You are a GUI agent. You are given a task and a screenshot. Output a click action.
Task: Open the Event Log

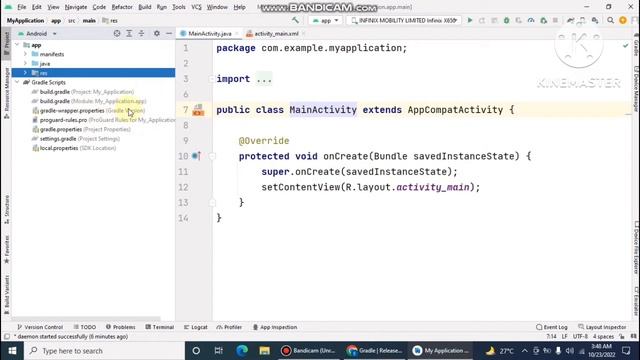click(551, 327)
